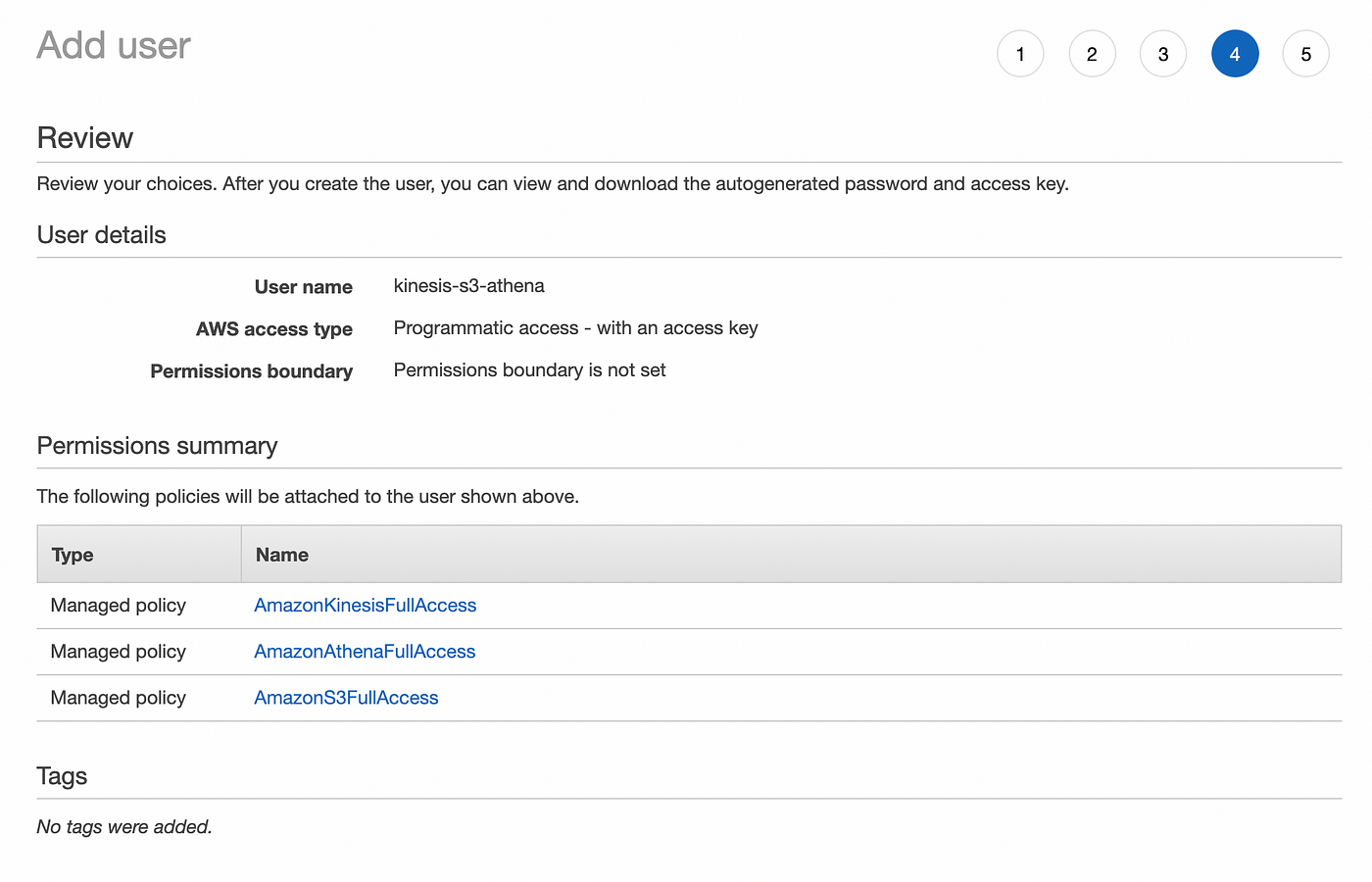The image size is (1372, 882).
Task: Click the 'No tags were added.' text
Action: [x=124, y=827]
